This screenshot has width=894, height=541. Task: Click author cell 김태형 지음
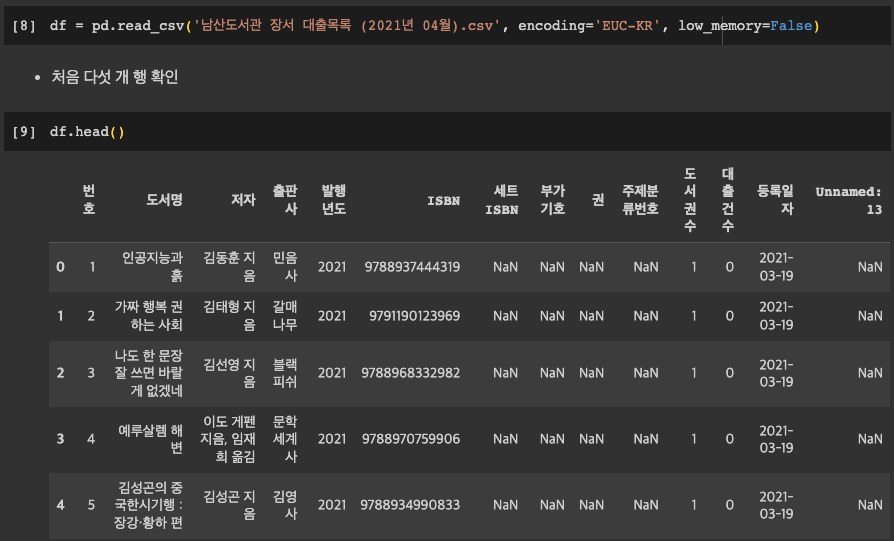(229, 316)
